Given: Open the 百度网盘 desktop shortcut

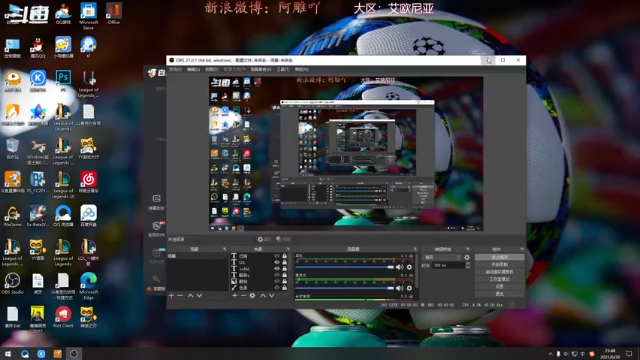Looking at the screenshot, I should click(x=89, y=216).
